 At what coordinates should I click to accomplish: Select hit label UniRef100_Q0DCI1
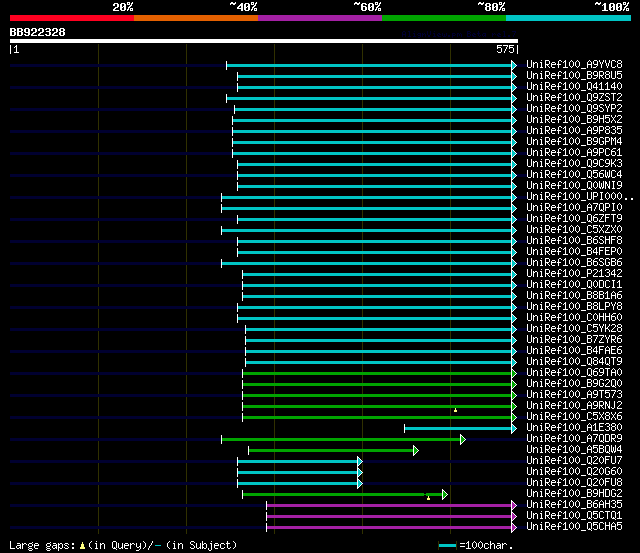point(574,285)
